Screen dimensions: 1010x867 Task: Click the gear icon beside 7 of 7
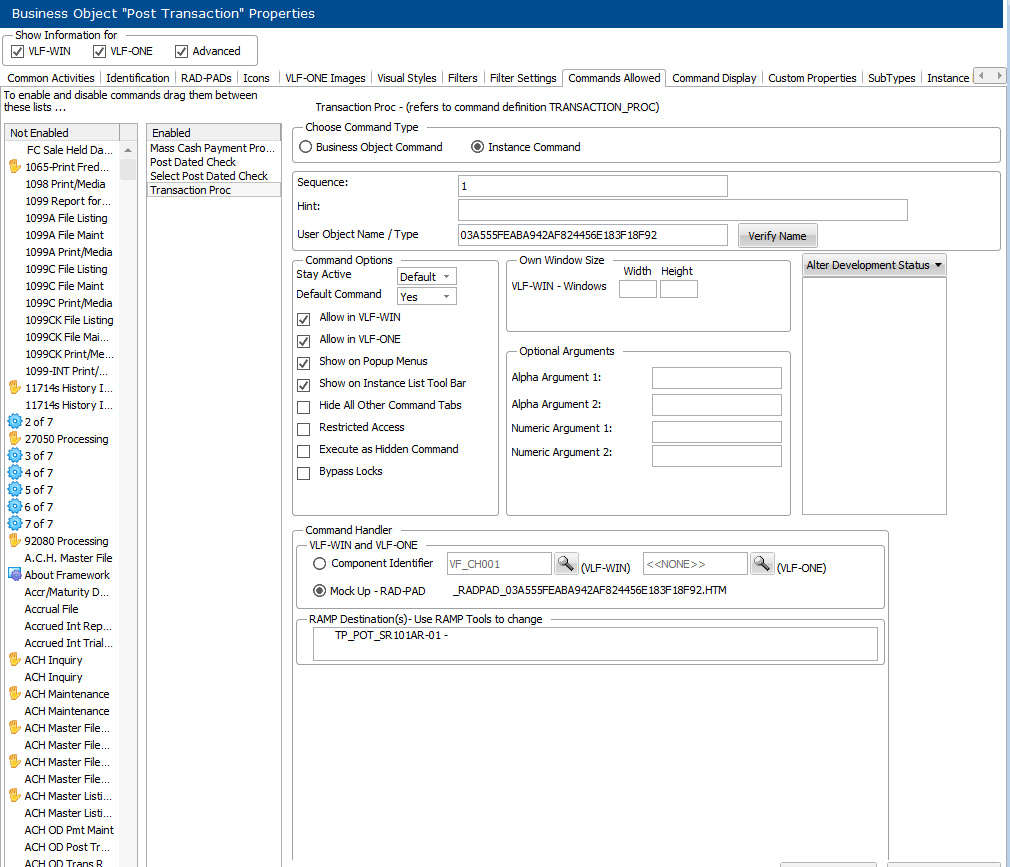(15, 524)
